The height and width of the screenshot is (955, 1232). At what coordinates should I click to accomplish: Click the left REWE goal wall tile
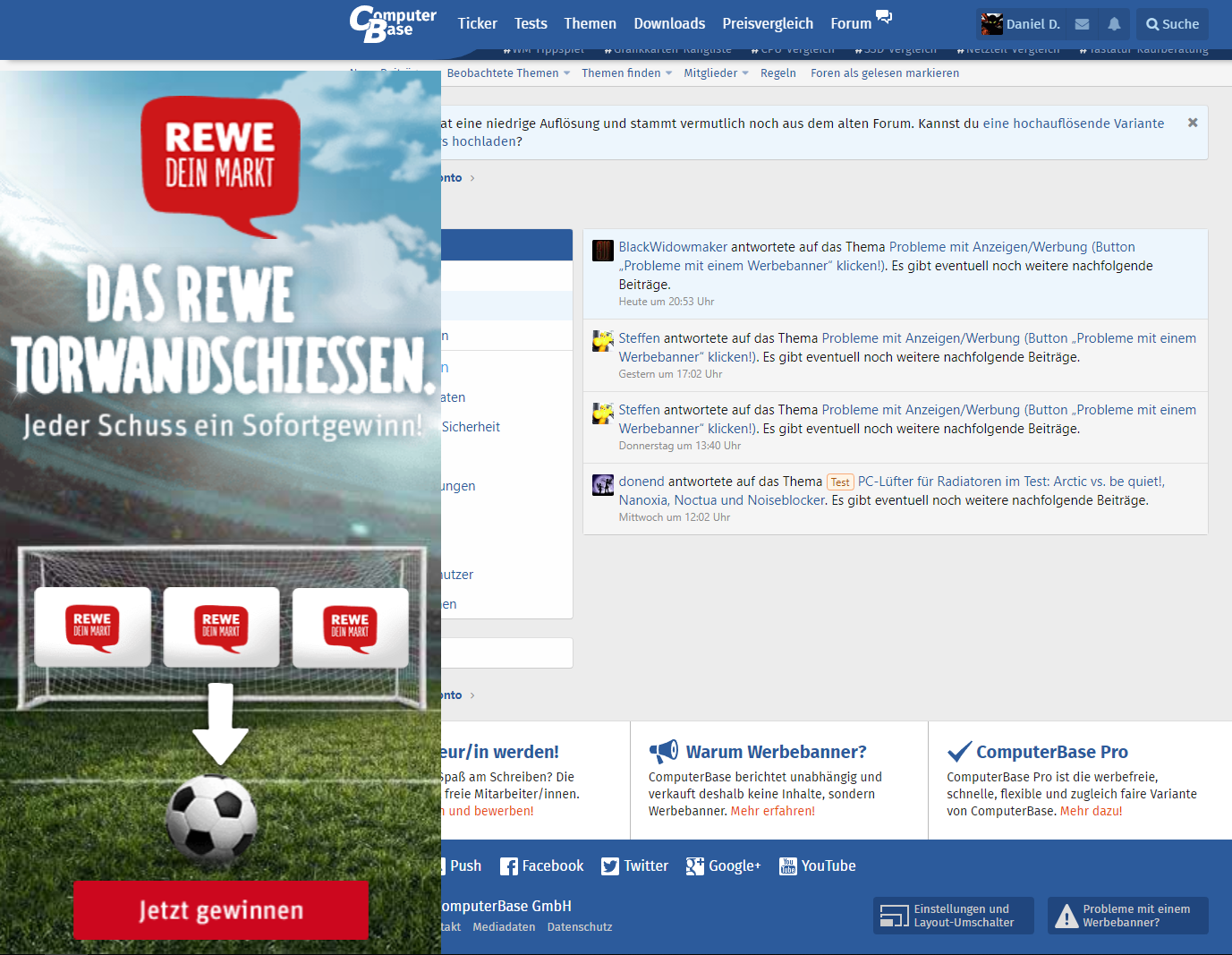pyautogui.click(x=92, y=627)
